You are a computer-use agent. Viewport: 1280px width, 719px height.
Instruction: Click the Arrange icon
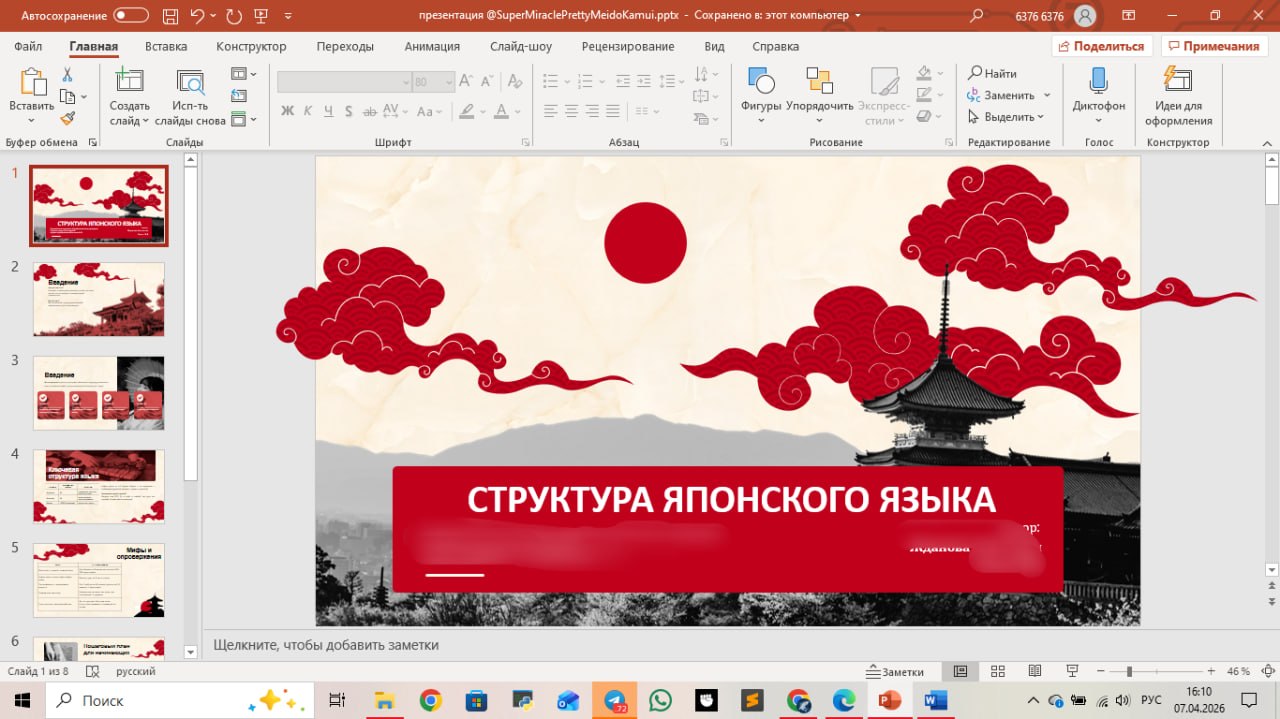click(819, 82)
